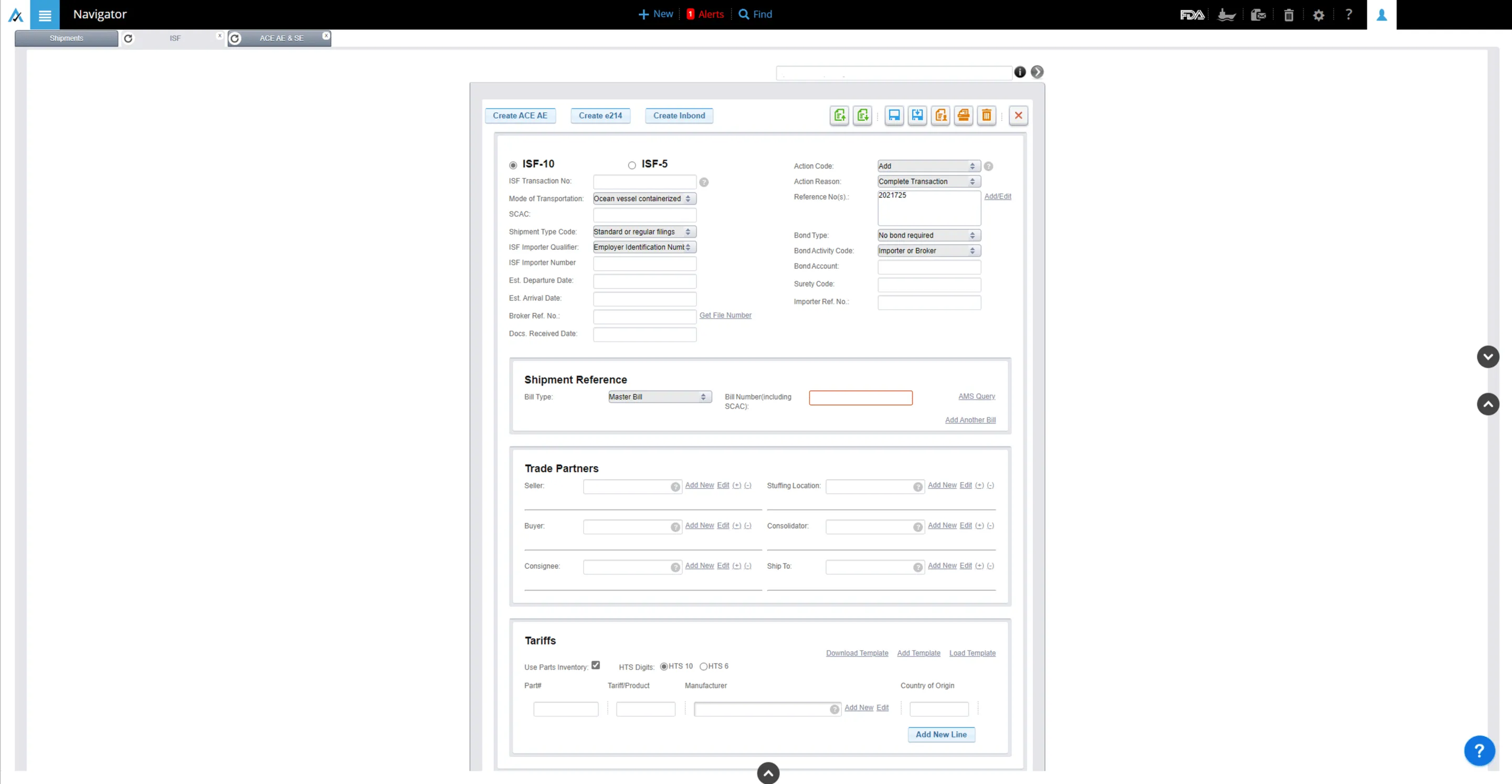The height and width of the screenshot is (784, 1512).
Task: Open the hamburger navigator menu icon
Action: click(x=45, y=15)
